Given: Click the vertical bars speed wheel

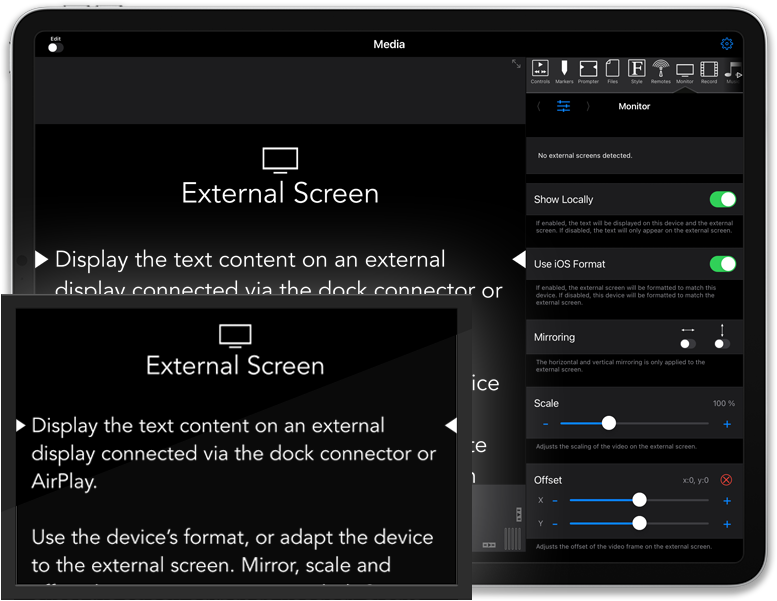Looking at the screenshot, I should tap(512, 539).
